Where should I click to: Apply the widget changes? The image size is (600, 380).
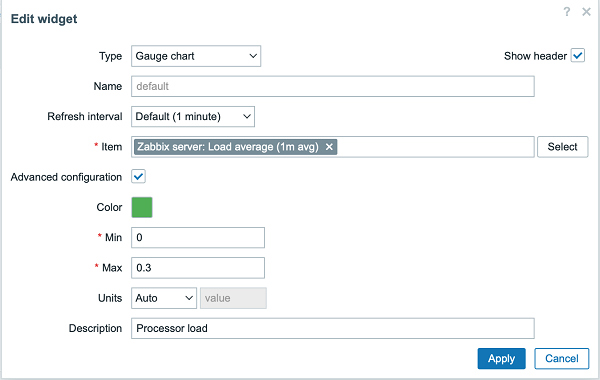(501, 359)
